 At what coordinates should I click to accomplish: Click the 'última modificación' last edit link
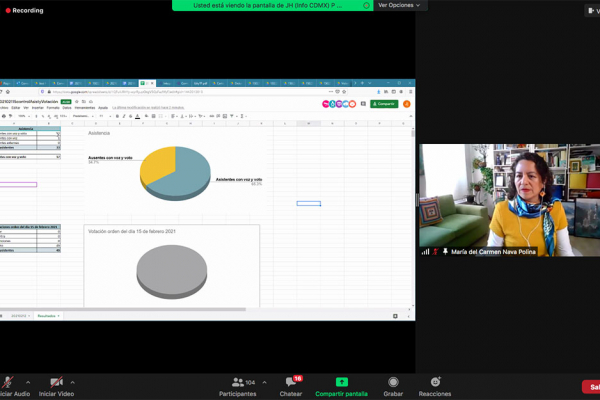pyautogui.click(x=148, y=108)
